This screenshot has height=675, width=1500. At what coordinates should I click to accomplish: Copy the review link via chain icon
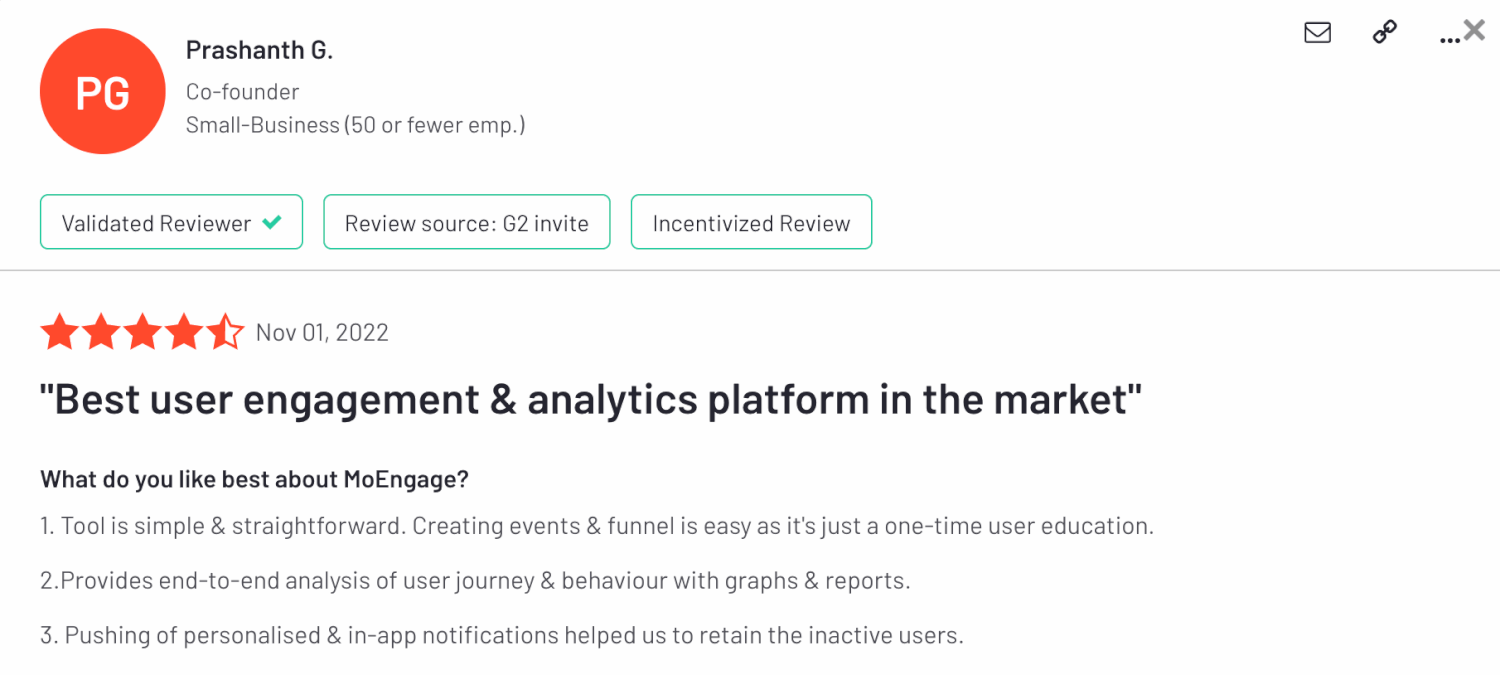coord(1384,33)
